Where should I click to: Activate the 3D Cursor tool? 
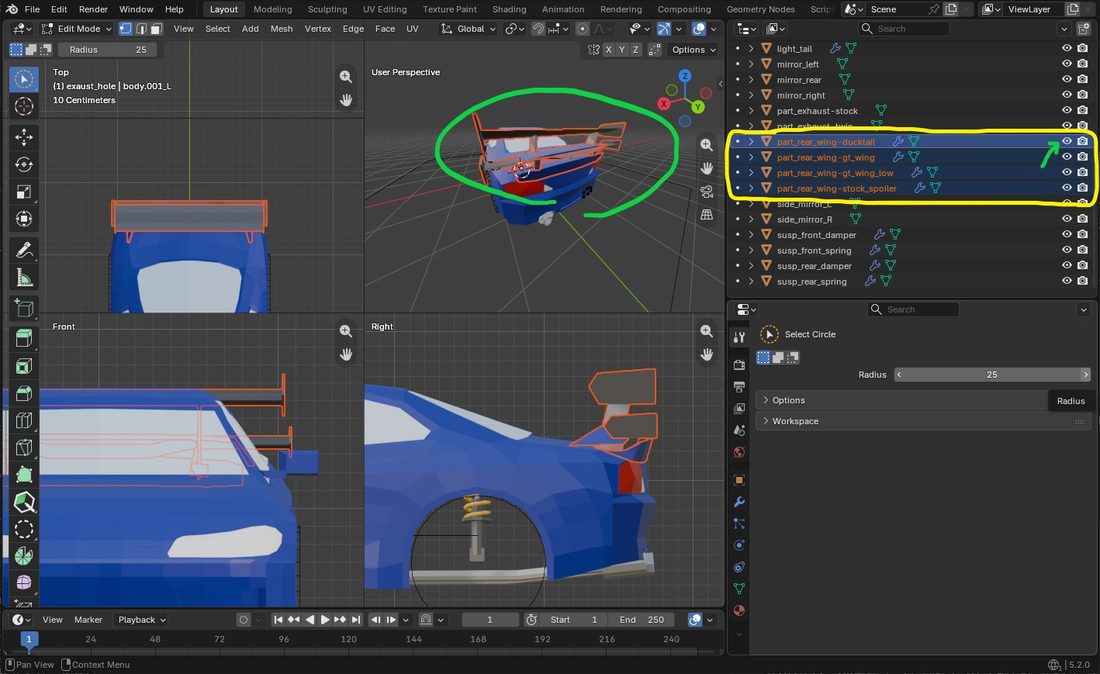pos(24,106)
